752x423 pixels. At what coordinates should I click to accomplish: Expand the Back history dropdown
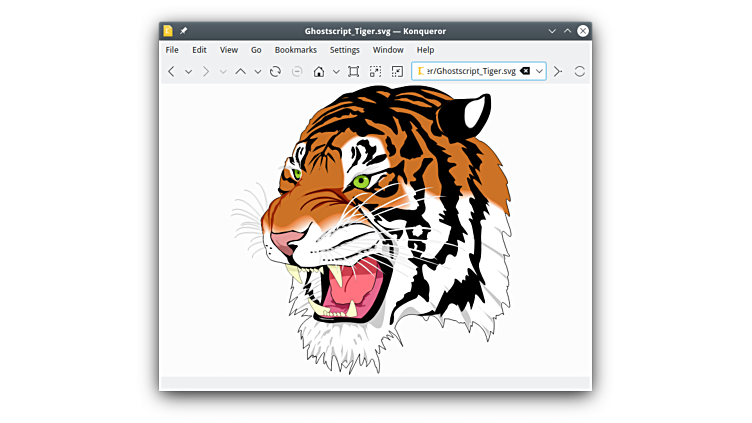coord(188,72)
